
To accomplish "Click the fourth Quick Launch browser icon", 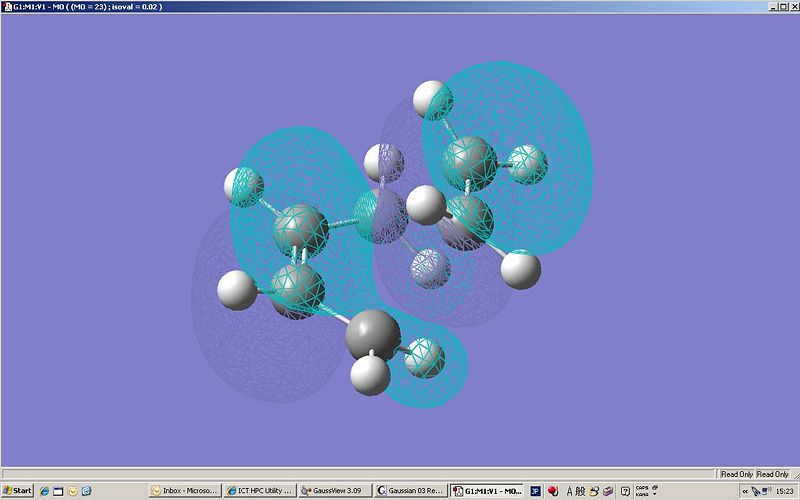I will click(86, 491).
